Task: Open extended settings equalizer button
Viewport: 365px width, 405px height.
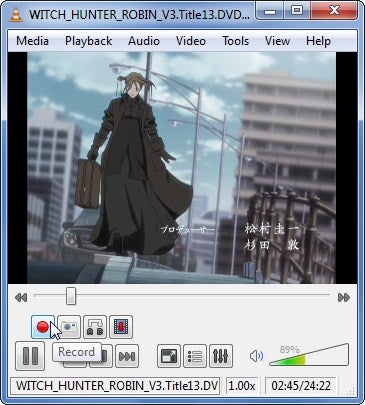Action: point(221,356)
